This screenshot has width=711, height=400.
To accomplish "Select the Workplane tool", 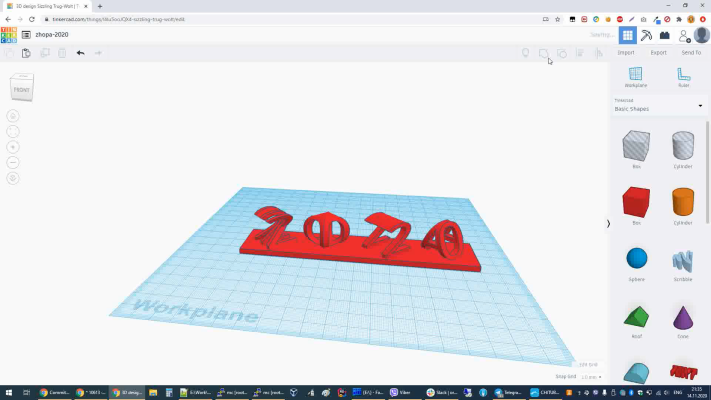I will pyautogui.click(x=636, y=77).
